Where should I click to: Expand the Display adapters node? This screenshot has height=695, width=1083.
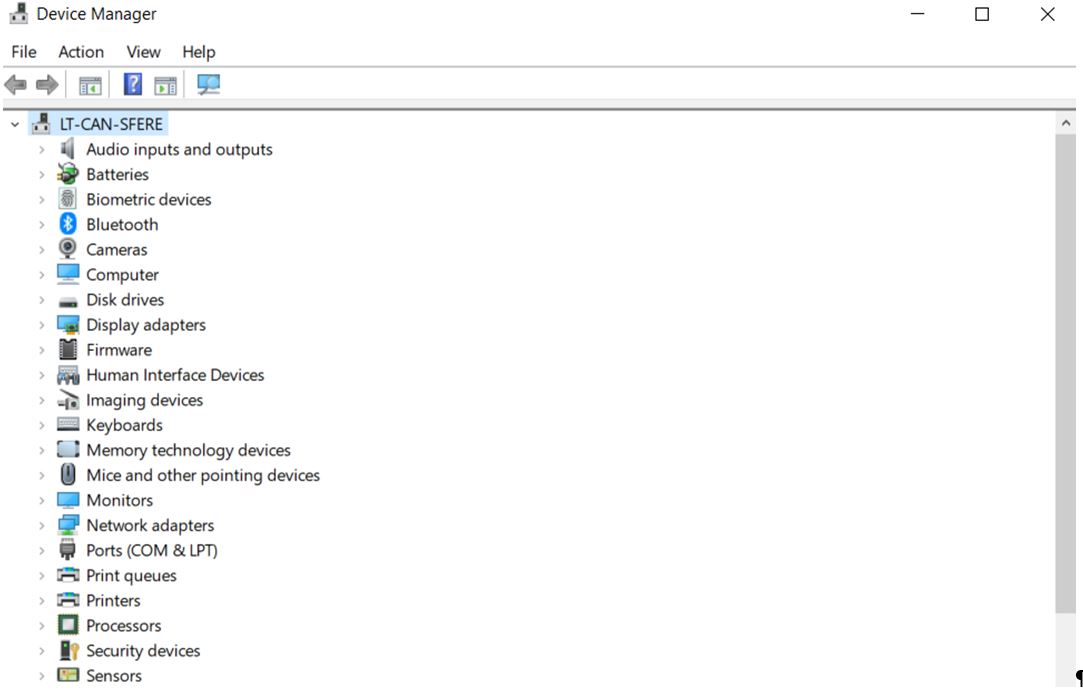pos(42,325)
